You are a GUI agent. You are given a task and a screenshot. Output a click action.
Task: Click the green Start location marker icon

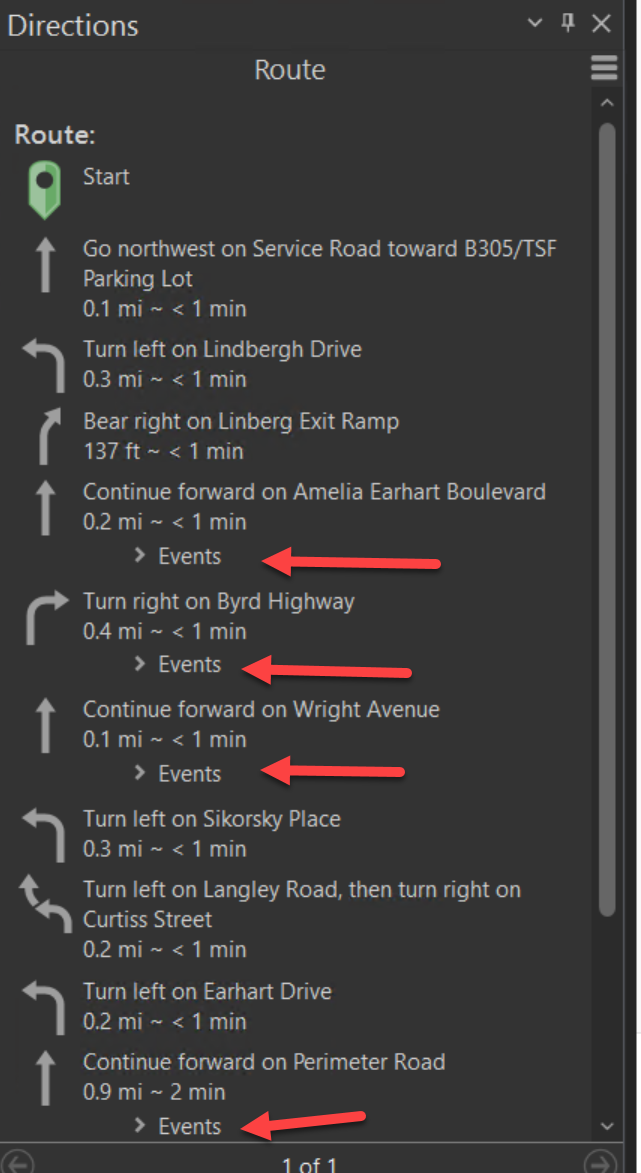(45, 188)
